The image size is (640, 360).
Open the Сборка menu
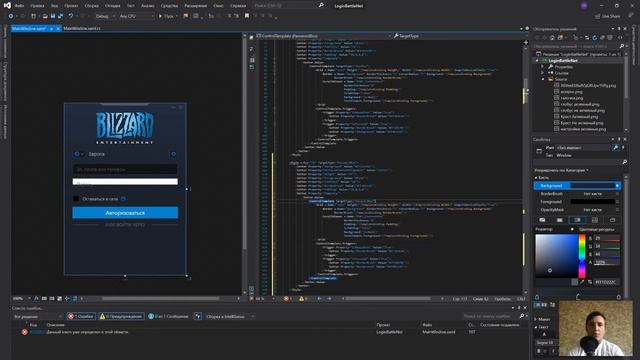[91, 6]
